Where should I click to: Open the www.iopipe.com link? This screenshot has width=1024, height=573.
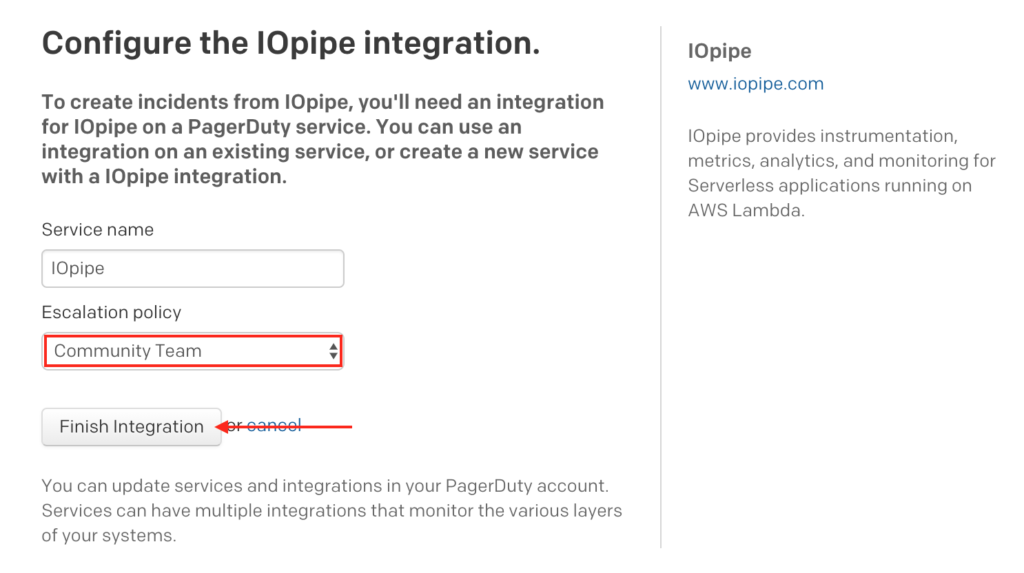pyautogui.click(x=755, y=84)
